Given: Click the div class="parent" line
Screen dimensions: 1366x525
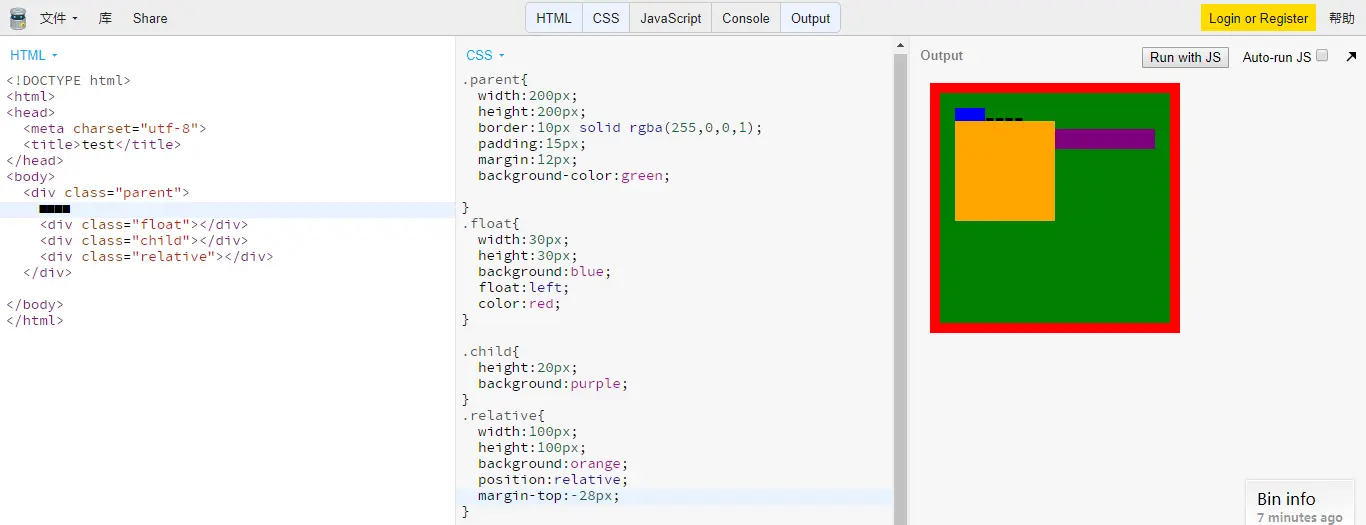Looking at the screenshot, I should [x=106, y=192].
